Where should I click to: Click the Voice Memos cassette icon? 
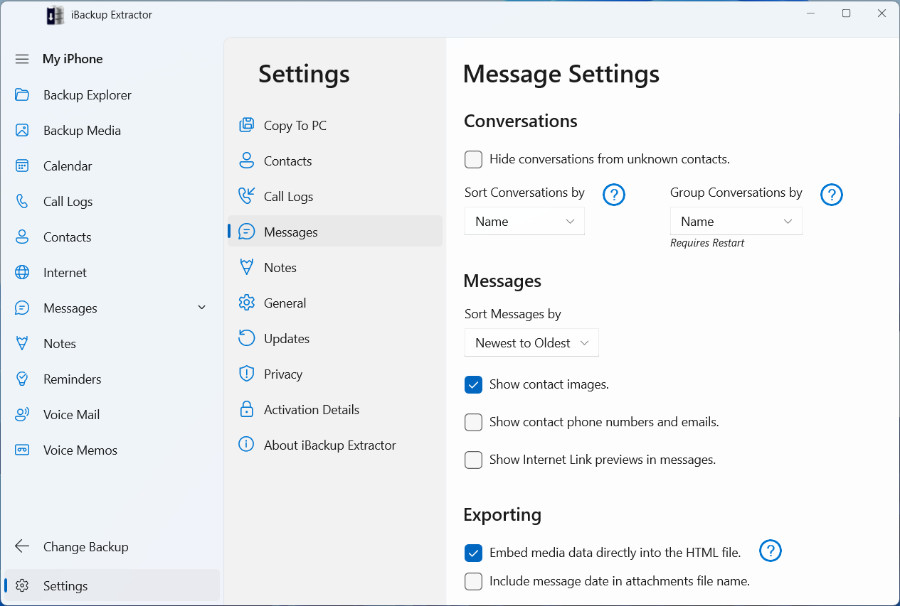pyautogui.click(x=22, y=450)
